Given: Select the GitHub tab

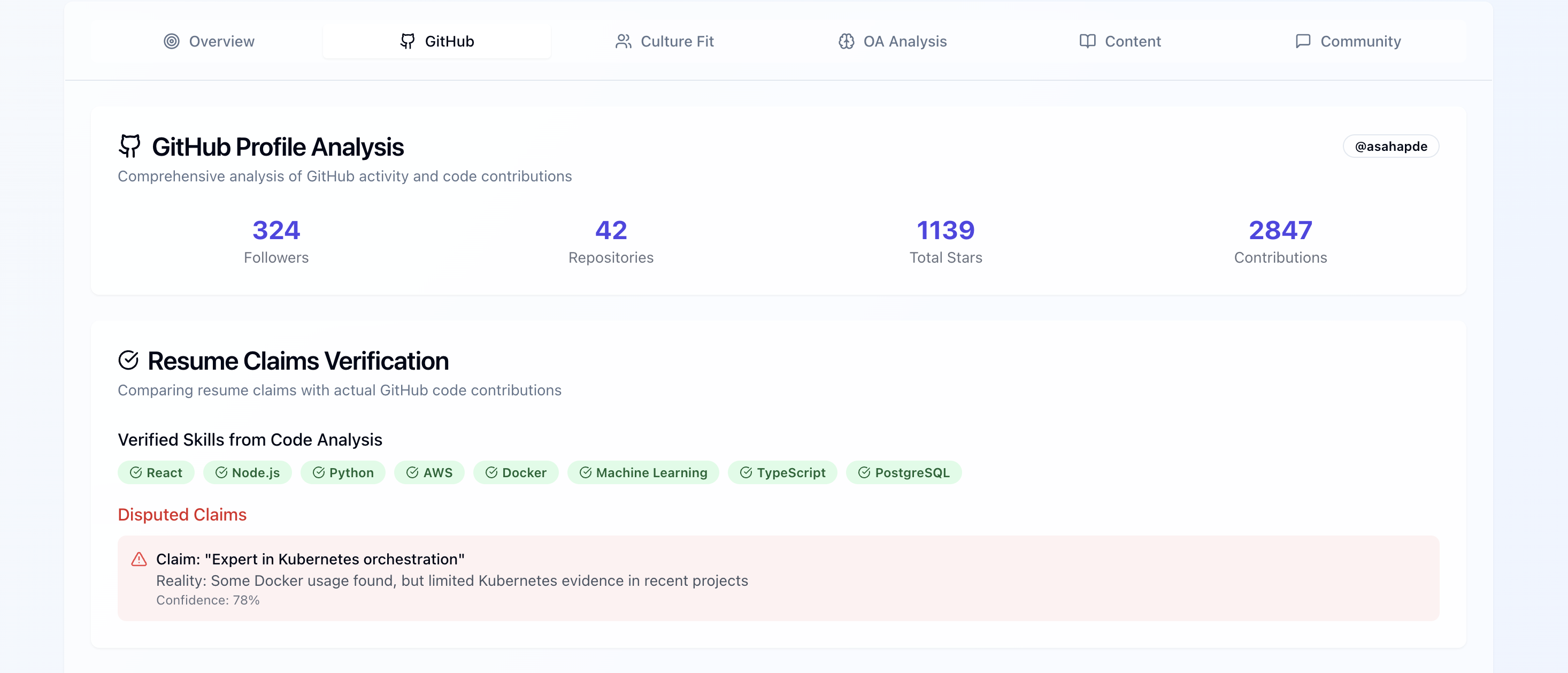Looking at the screenshot, I should click(x=437, y=41).
